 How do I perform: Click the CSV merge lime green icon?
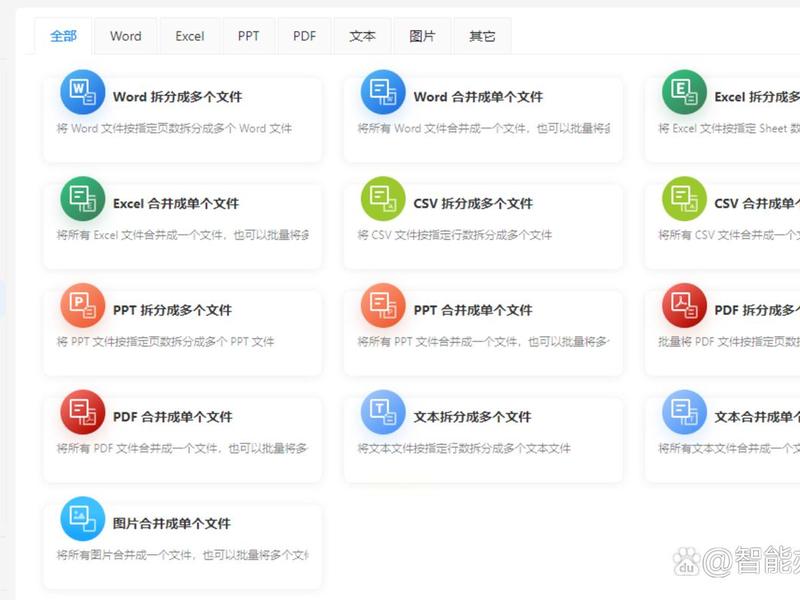click(684, 199)
